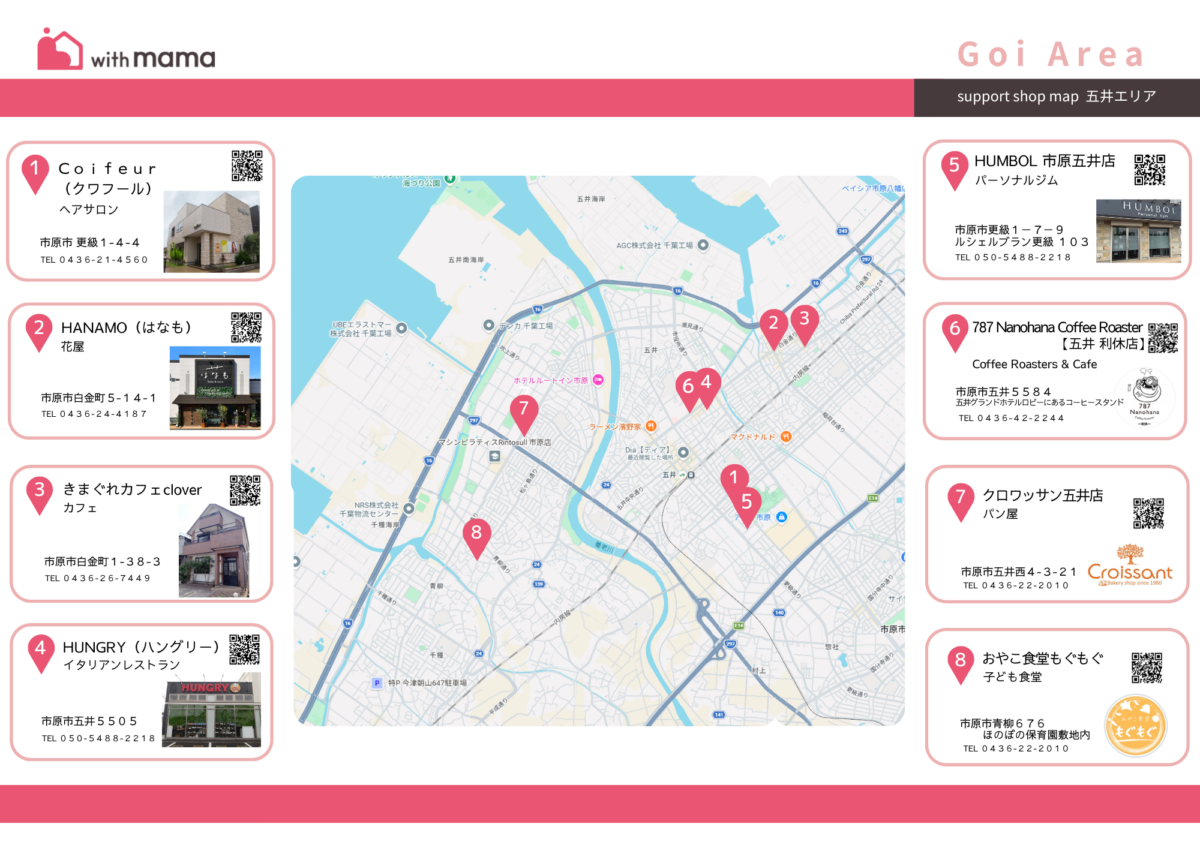Click address 市原市白金町5-14-1
Image resolution: width=1200 pixels, height=848 pixels.
click(x=99, y=398)
